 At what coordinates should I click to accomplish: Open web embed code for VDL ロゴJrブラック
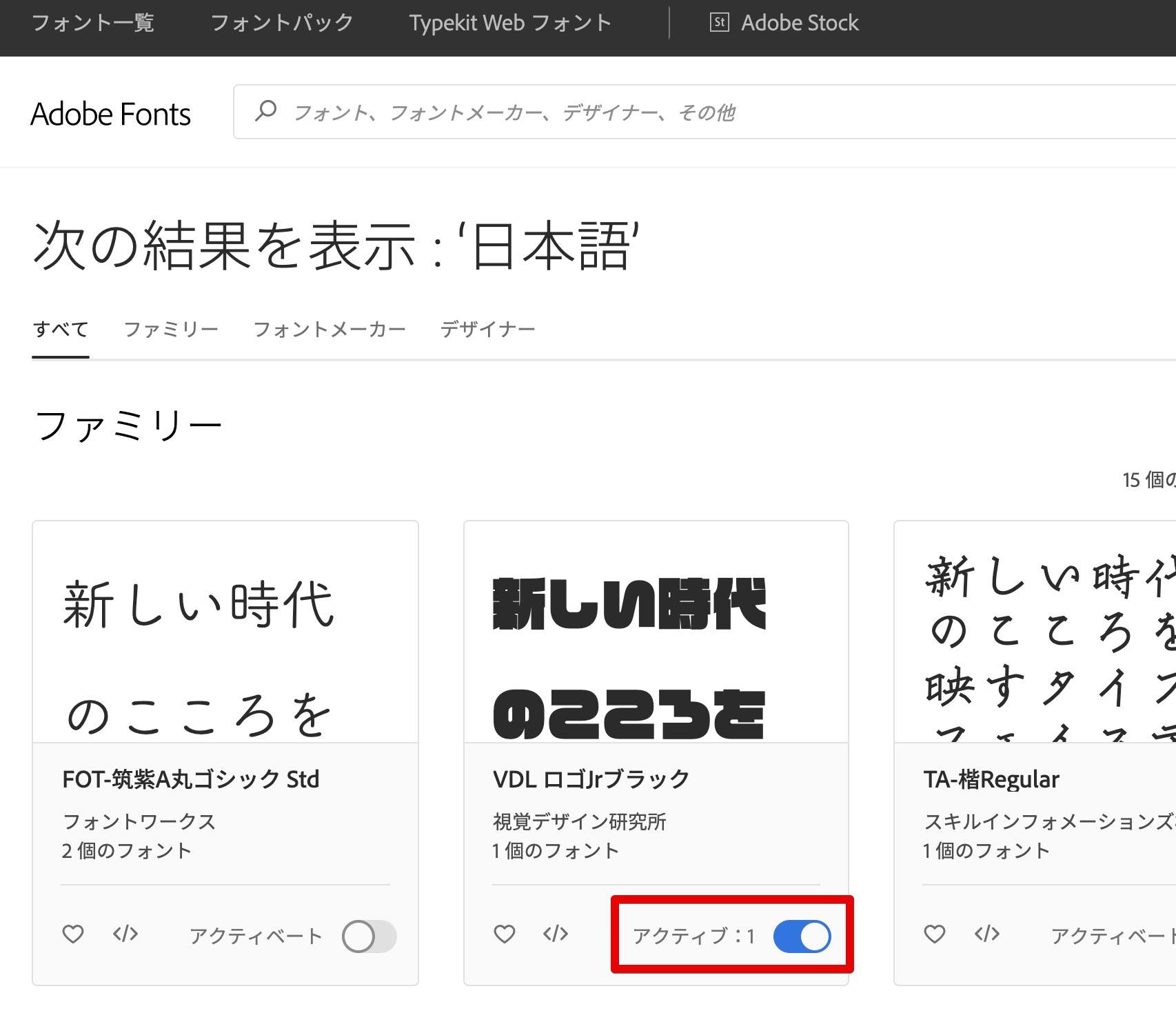556,934
